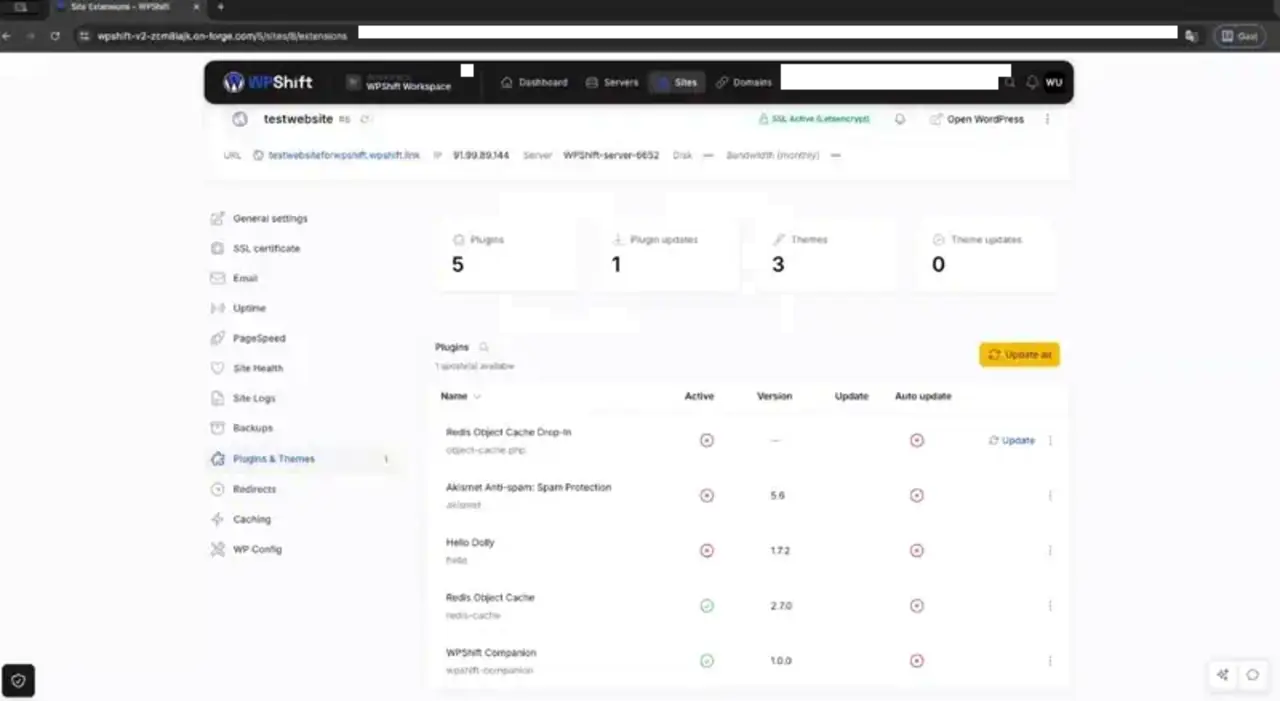Image resolution: width=1280 pixels, height=701 pixels.
Task: Click the Plugins count card
Action: 507,255
